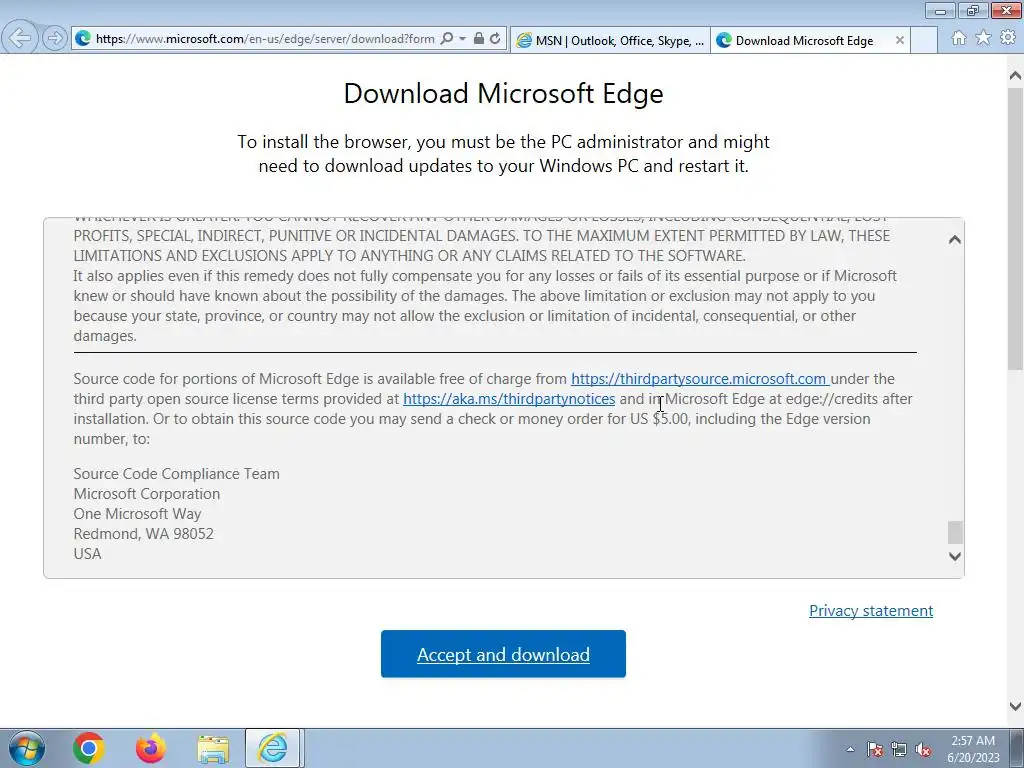Open the thirdpartysource.microsoft.com link
1024x768 pixels.
pos(700,379)
